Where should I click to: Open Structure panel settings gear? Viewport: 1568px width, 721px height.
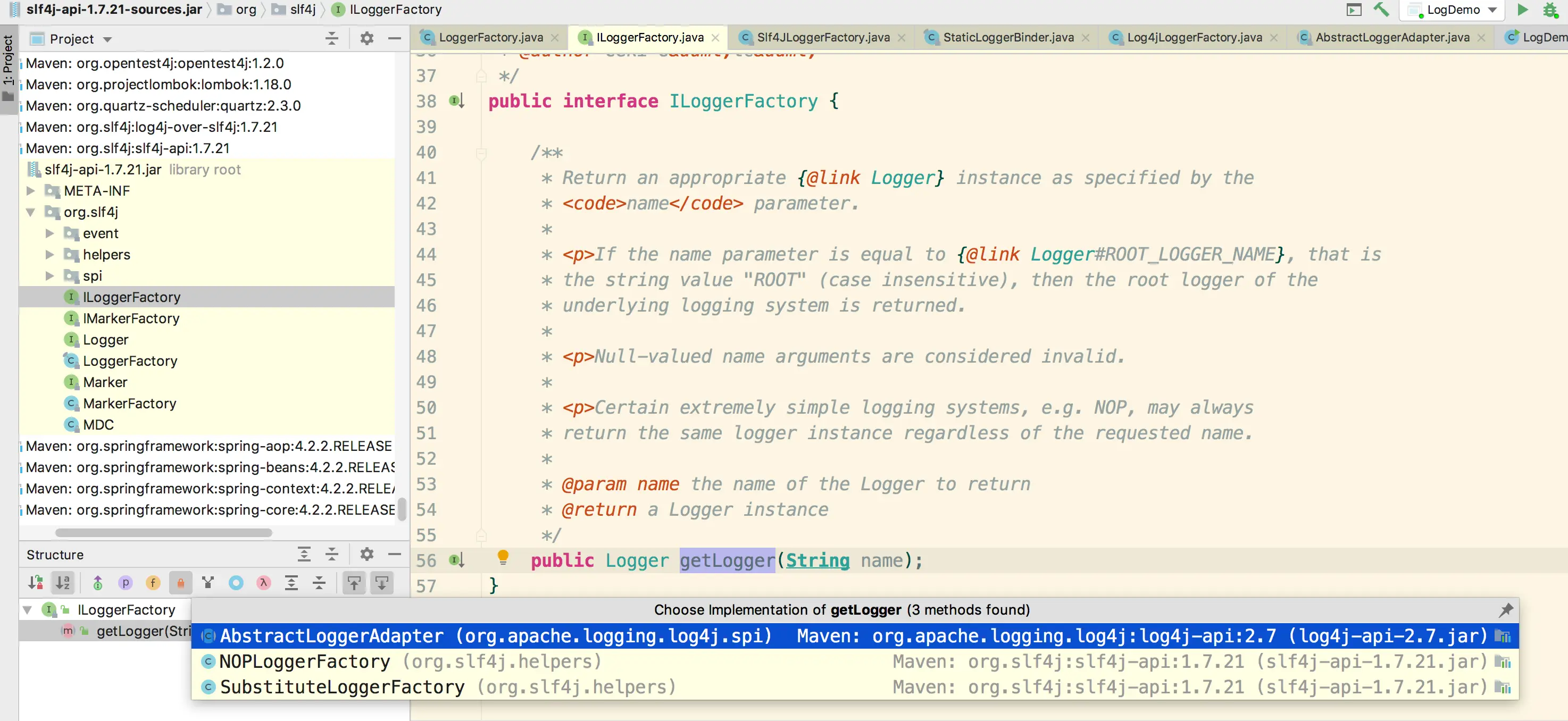[x=366, y=554]
